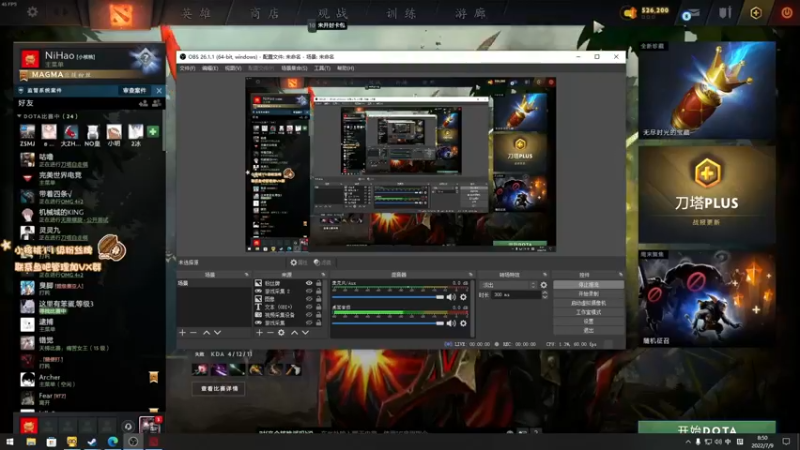
Task: Switch to Dota 商店 store tab
Action: pos(265,13)
